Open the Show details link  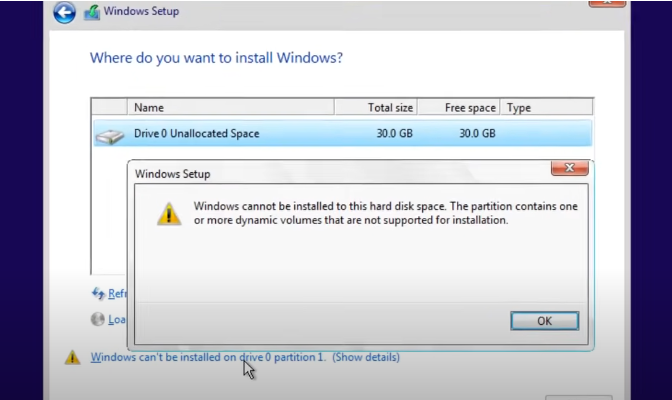[366, 357]
